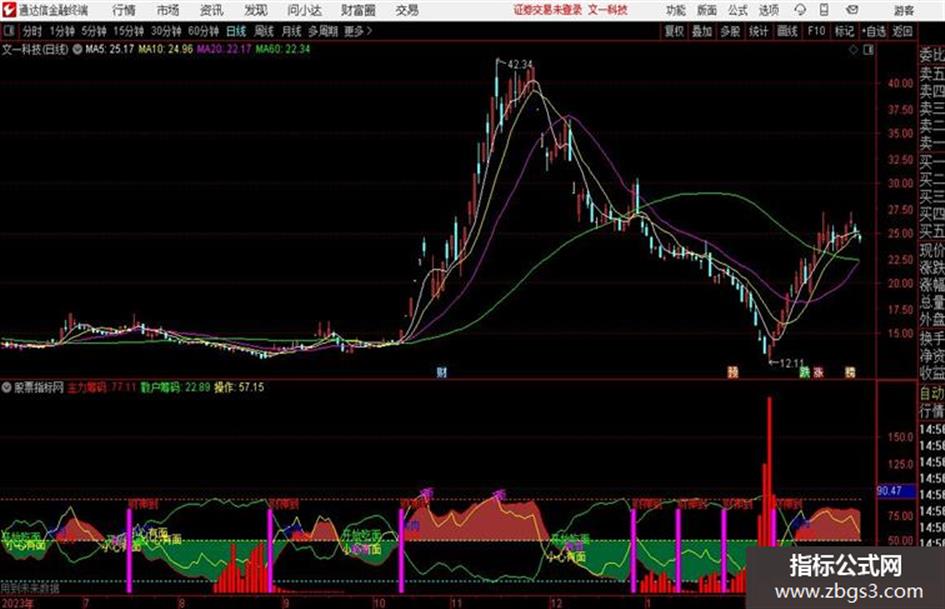The height and width of the screenshot is (609, 945).
Task: Switch to the 1分钟 period
Action: [62, 31]
